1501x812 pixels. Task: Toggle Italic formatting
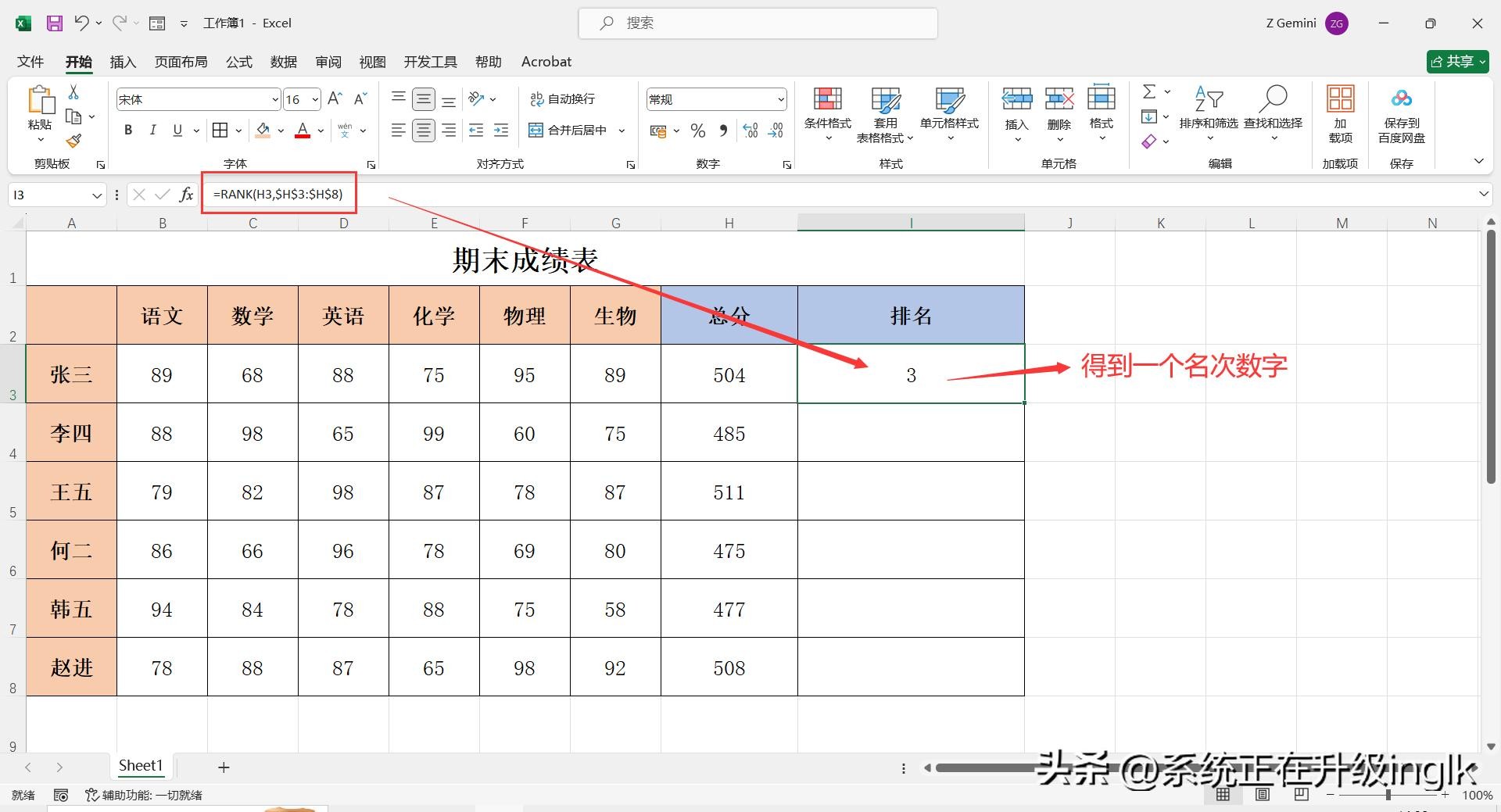tap(153, 131)
